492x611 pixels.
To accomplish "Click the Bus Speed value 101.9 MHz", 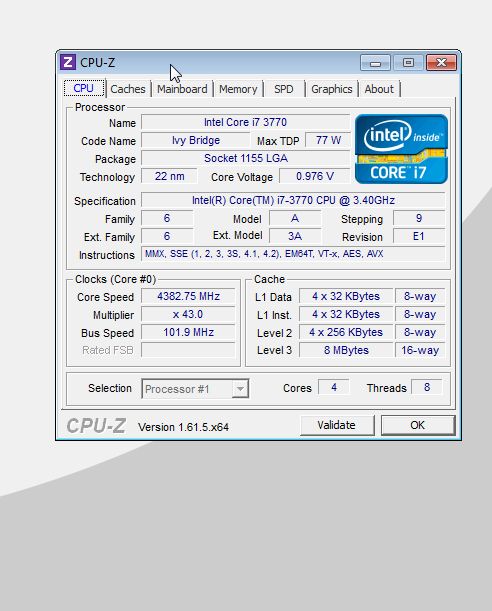I will (188, 332).
